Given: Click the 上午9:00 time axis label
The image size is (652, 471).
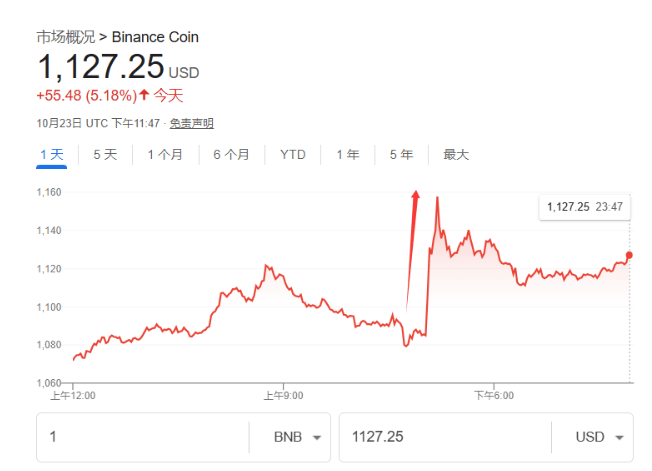Looking at the screenshot, I should [284, 395].
